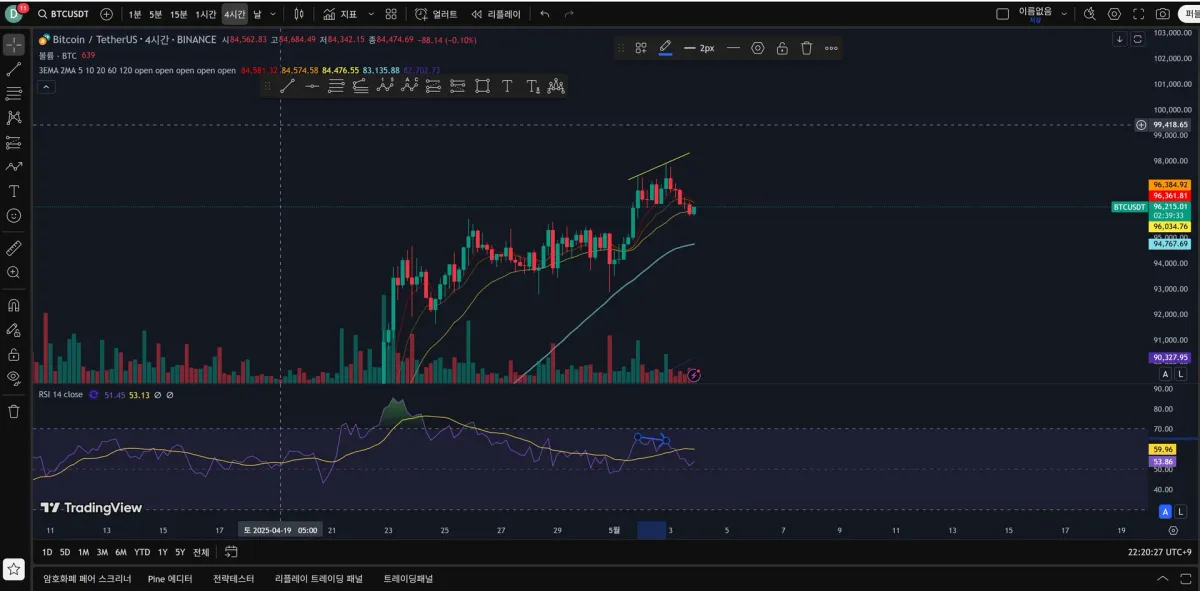Select the horizontal line favorite tool
This screenshot has height=591, width=1200.
click(x=312, y=86)
